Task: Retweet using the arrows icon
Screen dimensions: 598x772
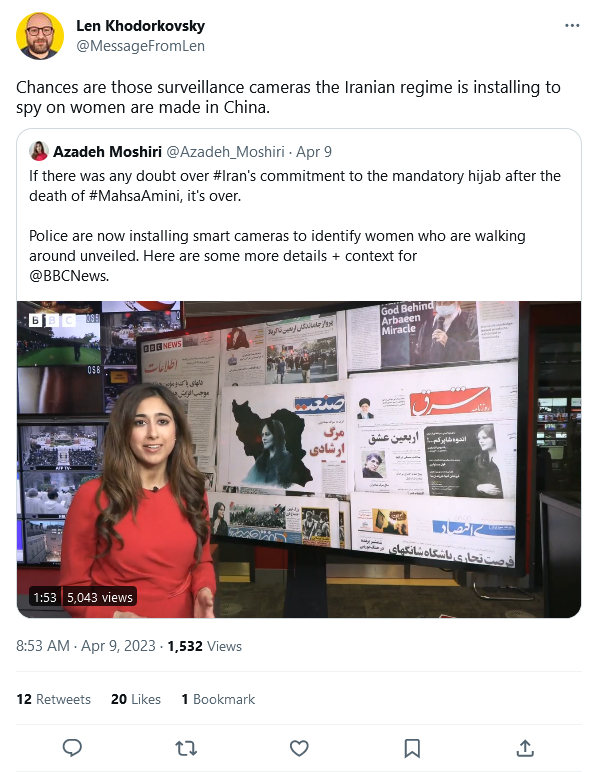Action: 186,748
